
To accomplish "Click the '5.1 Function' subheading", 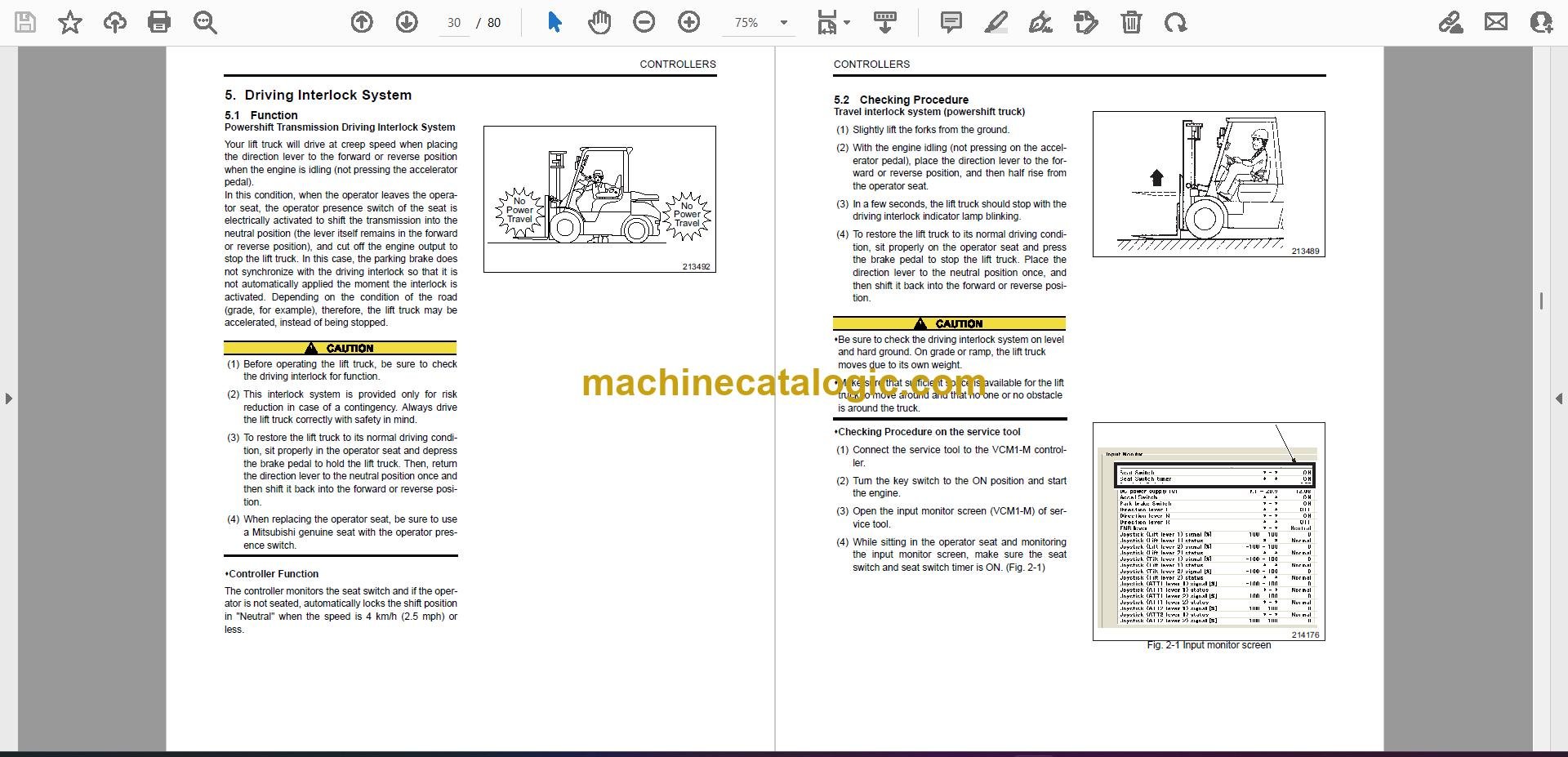I will pos(261,115).
